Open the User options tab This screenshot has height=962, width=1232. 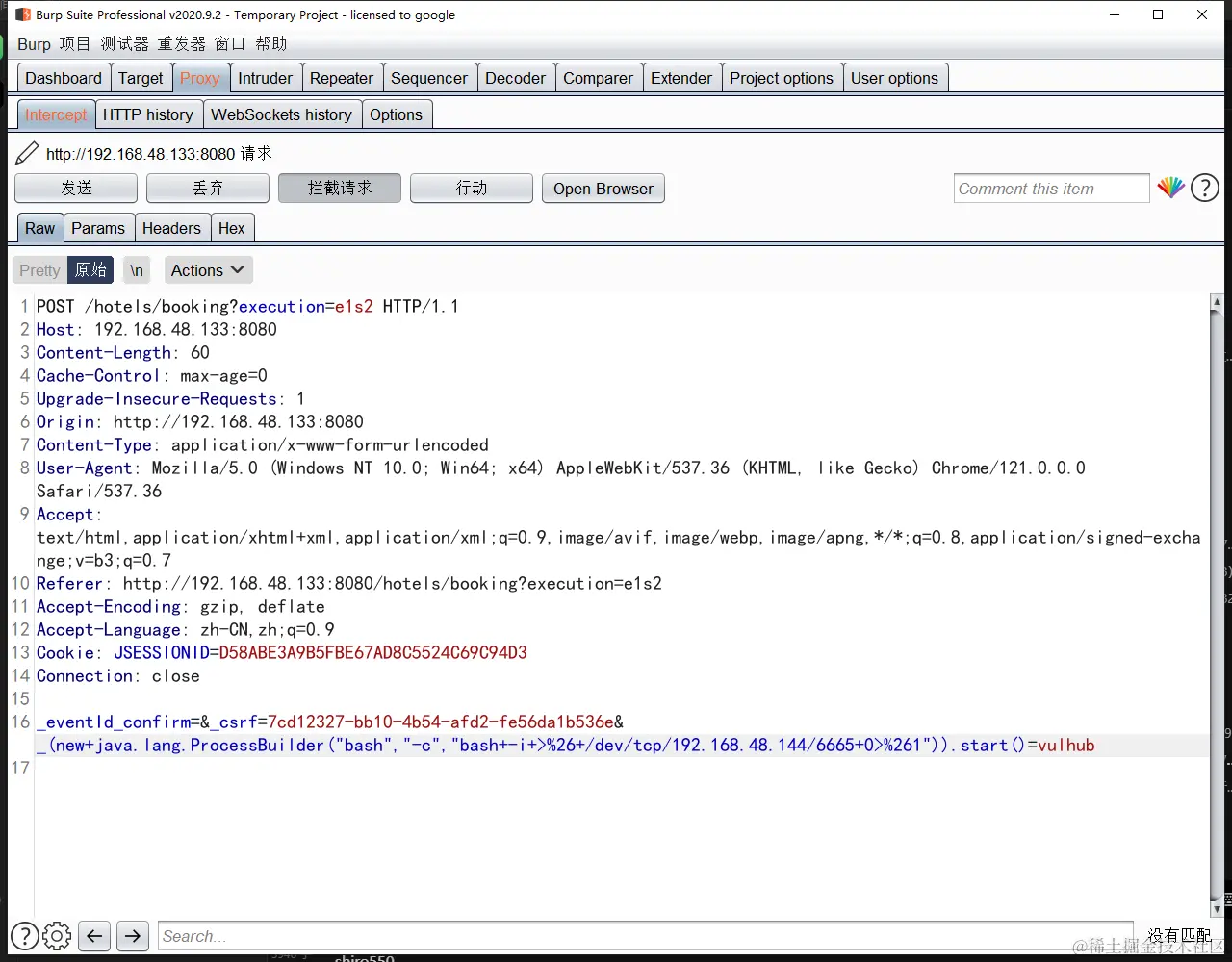[894, 78]
